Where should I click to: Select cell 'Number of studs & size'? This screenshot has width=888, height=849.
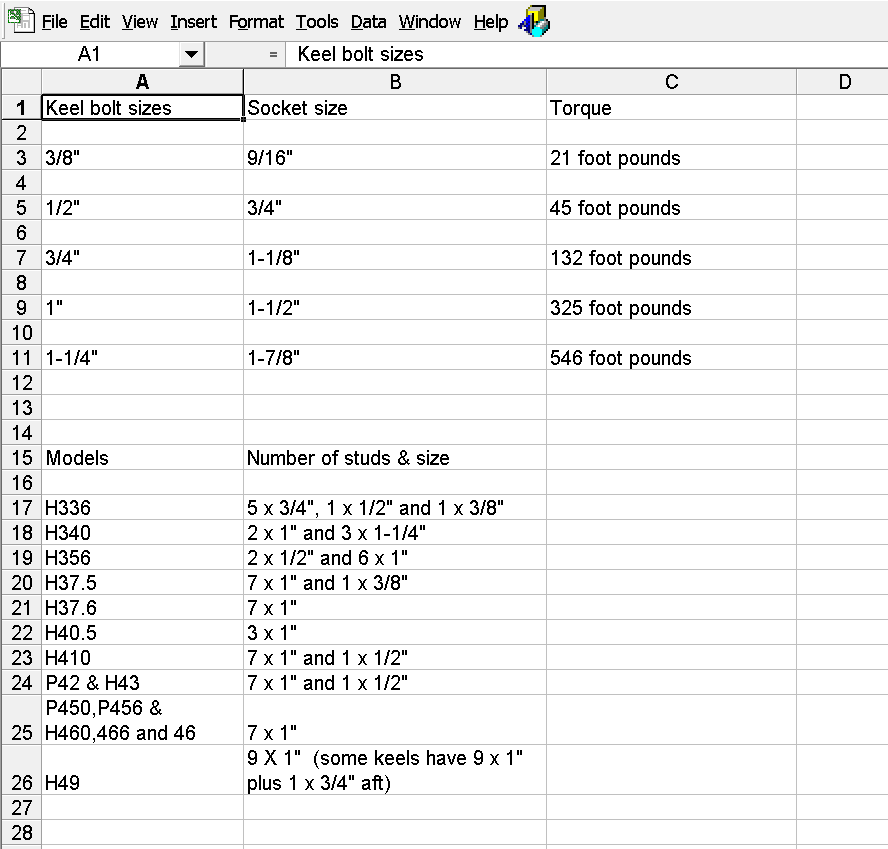coord(395,458)
